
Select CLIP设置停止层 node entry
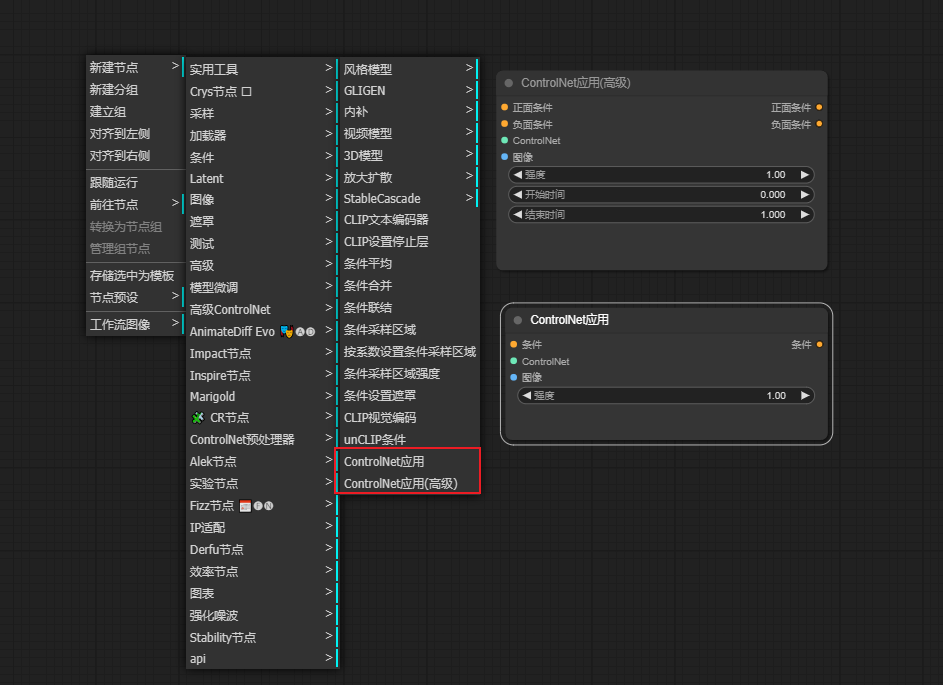(x=408, y=242)
